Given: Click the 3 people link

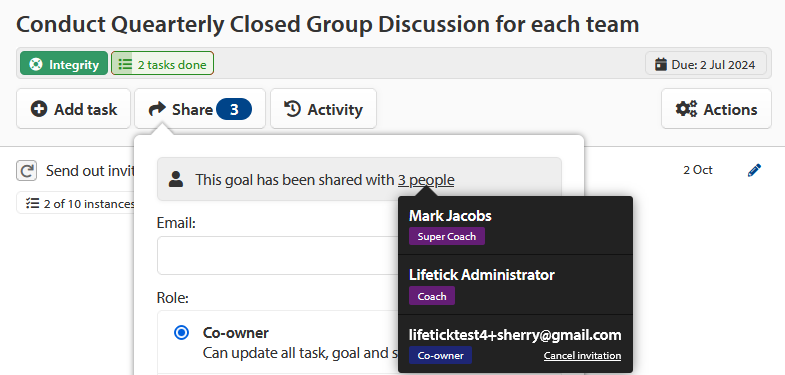Looking at the screenshot, I should (426, 180).
